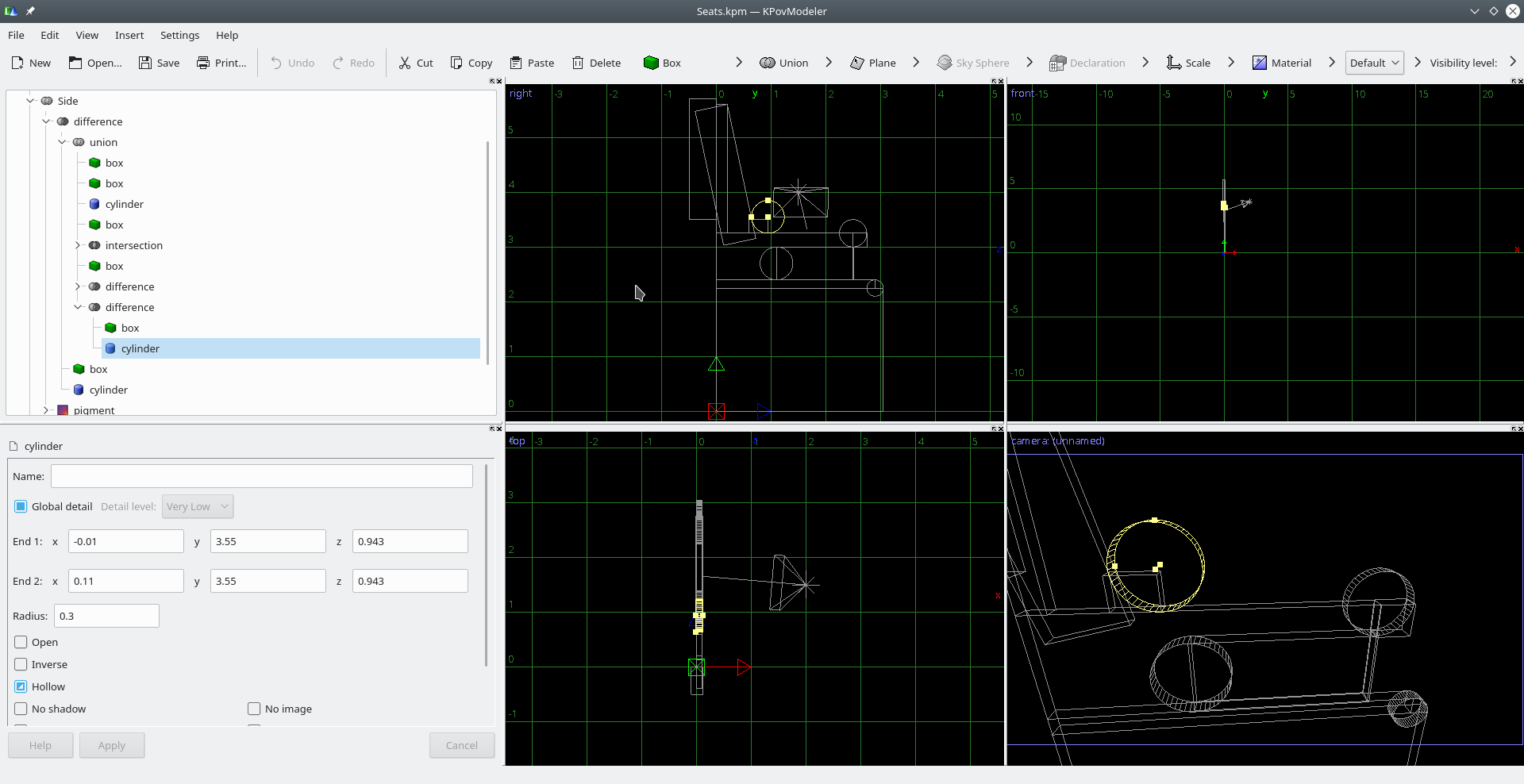This screenshot has height=784, width=1524.
Task: Insert a Box object from toolbar
Action: (661, 63)
